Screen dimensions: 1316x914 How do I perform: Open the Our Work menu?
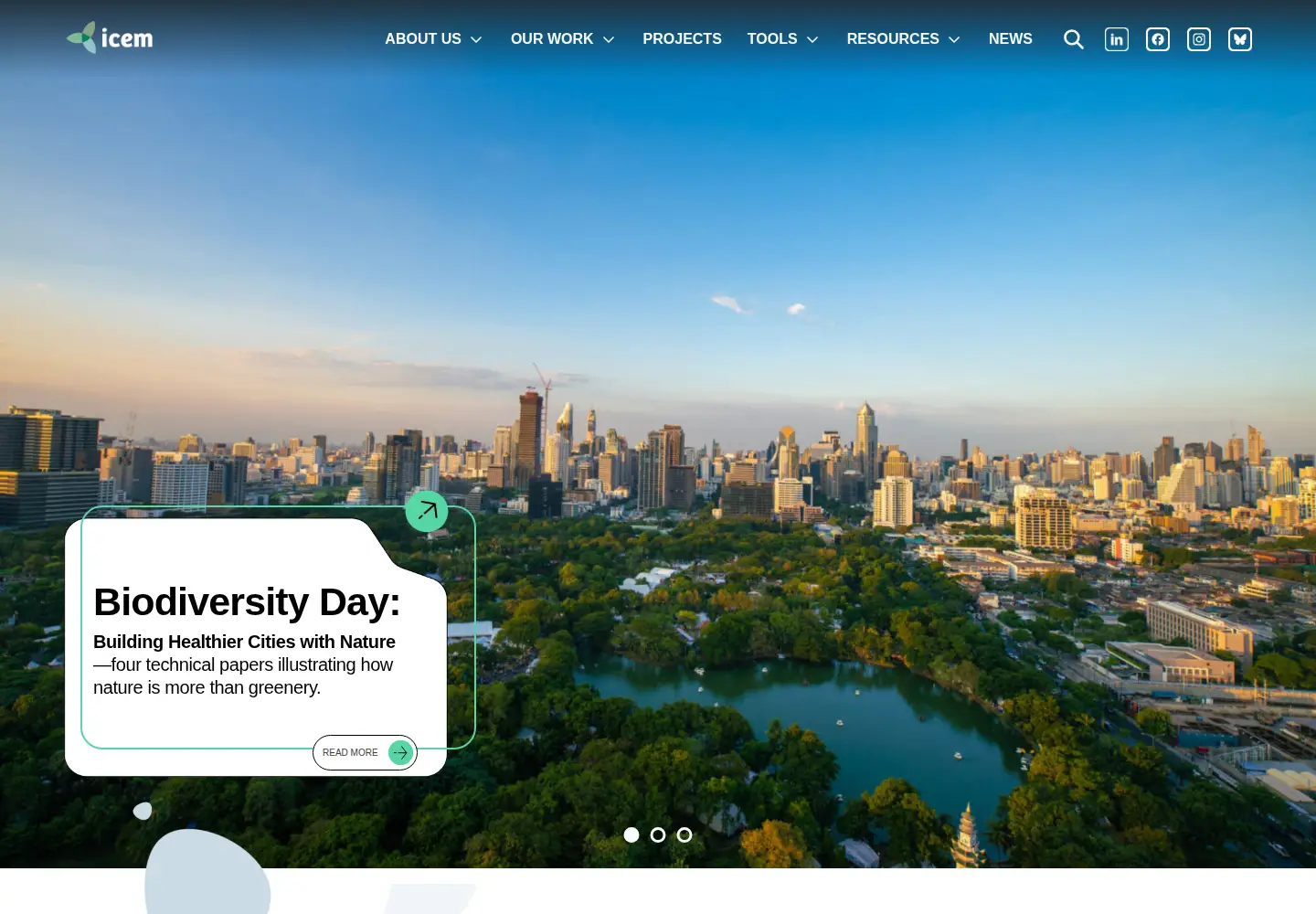pos(552,38)
